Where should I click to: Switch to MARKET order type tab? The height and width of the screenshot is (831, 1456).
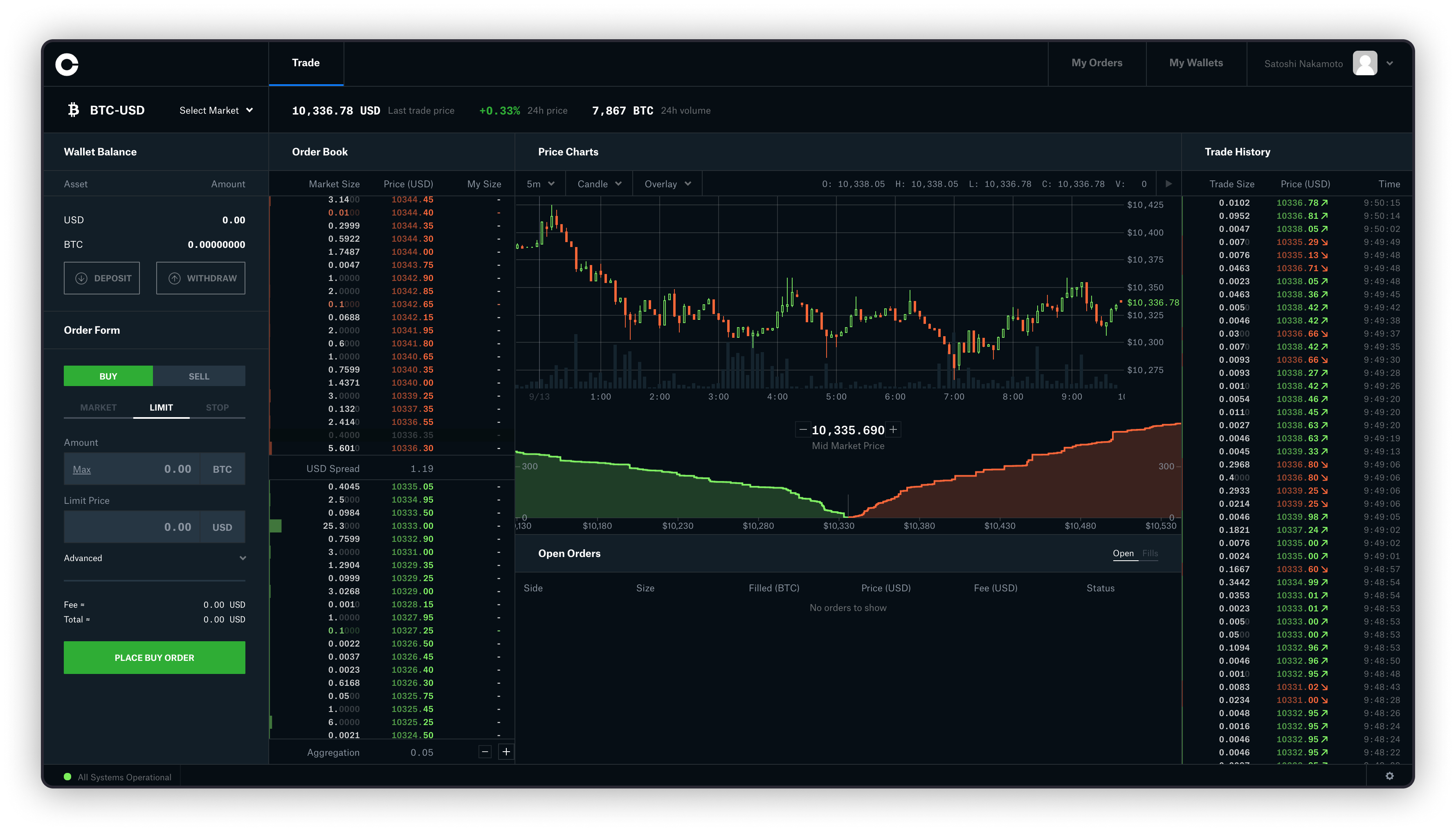(x=96, y=407)
